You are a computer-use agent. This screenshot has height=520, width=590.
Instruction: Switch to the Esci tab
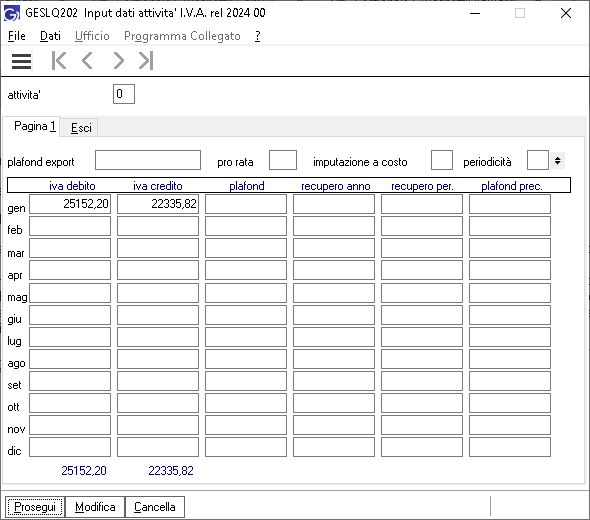[81, 128]
